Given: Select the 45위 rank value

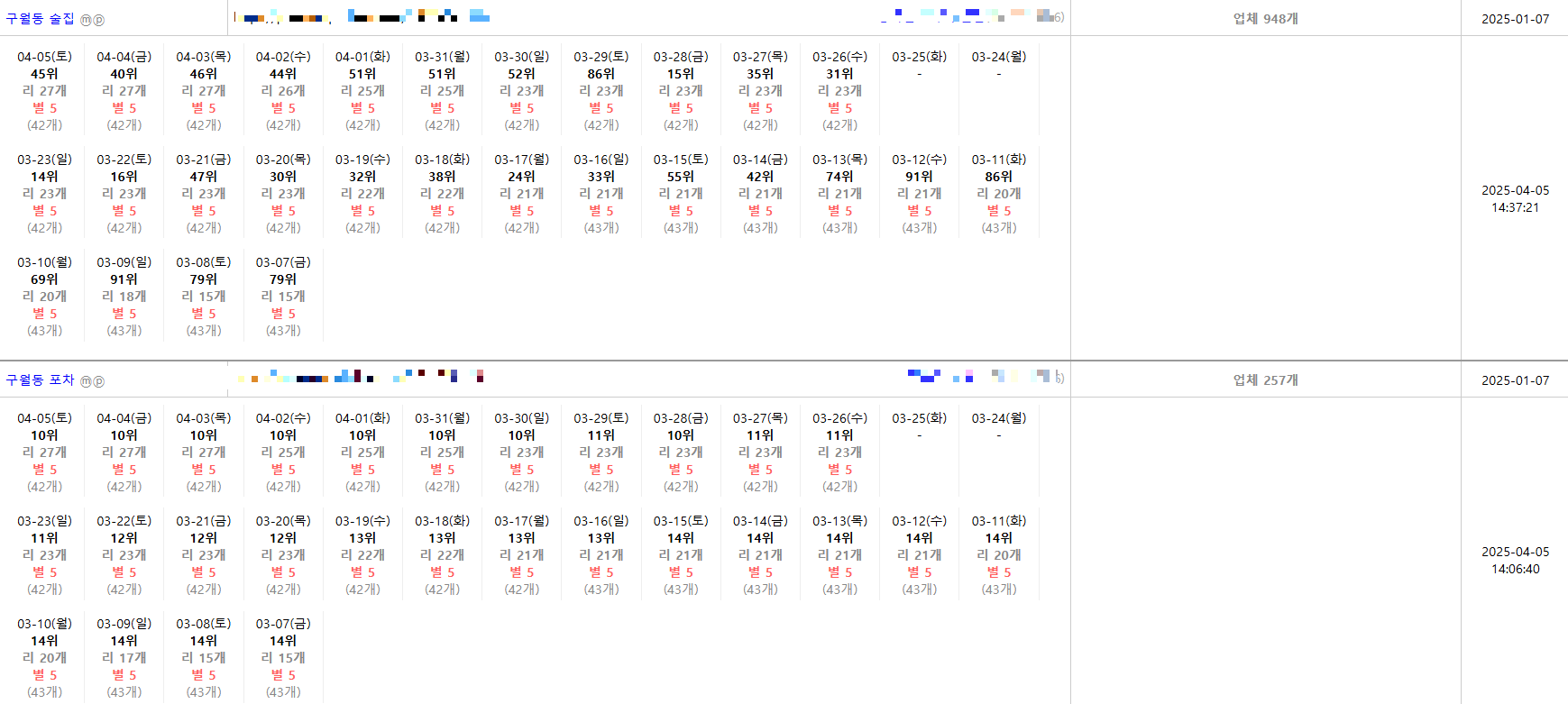Looking at the screenshot, I should point(45,74).
